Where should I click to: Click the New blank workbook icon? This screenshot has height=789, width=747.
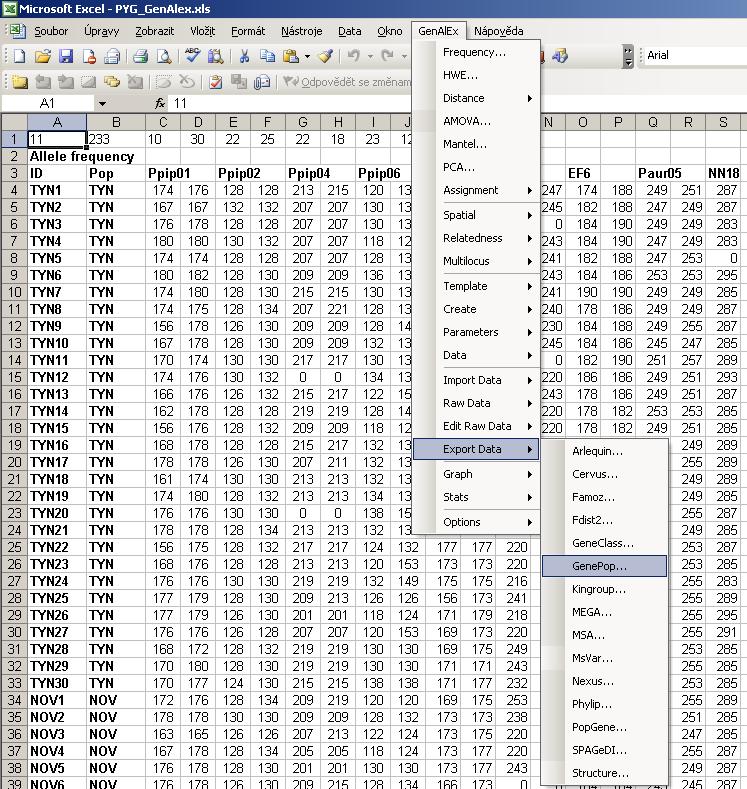[x=19, y=56]
